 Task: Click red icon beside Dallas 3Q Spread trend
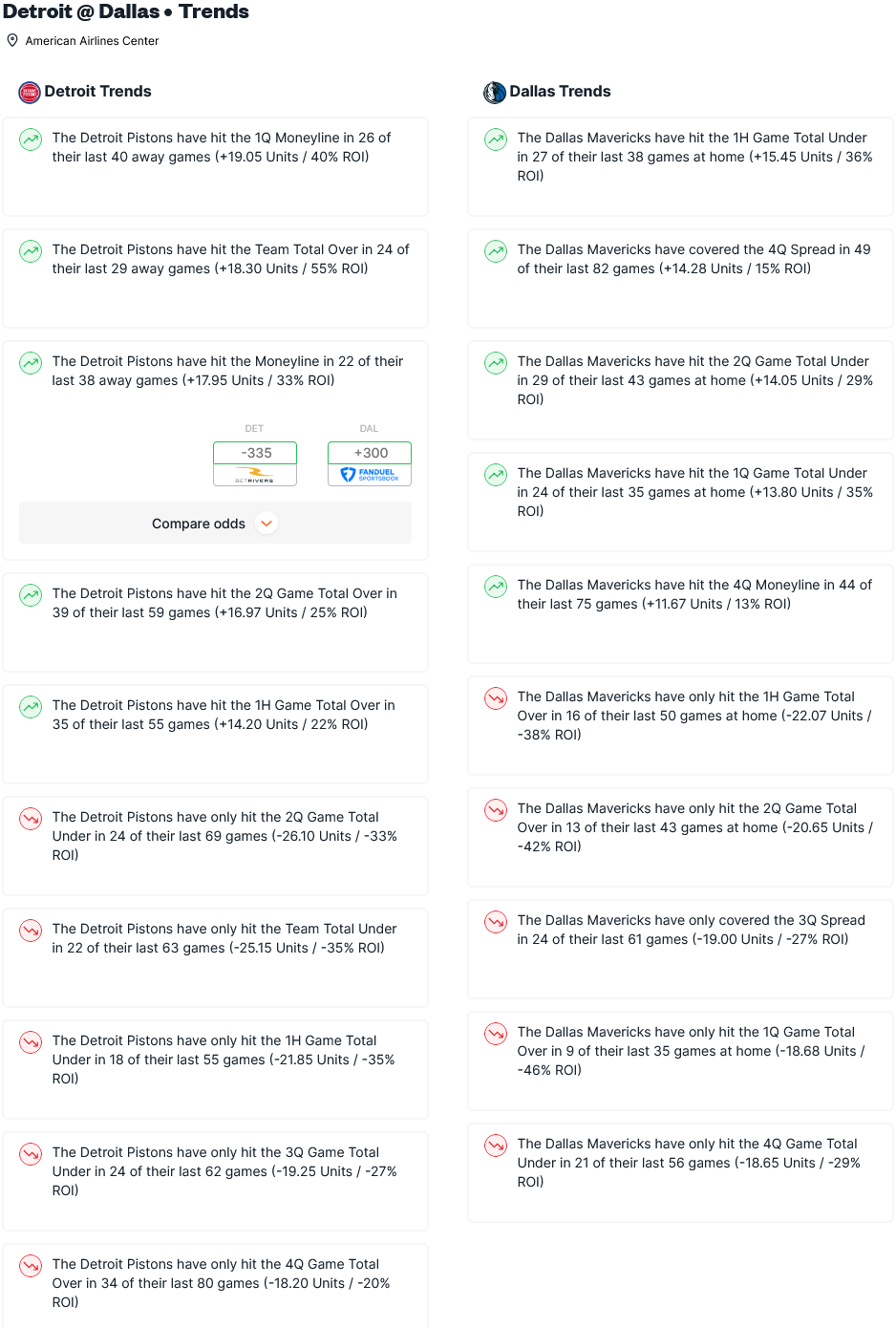[x=496, y=922]
